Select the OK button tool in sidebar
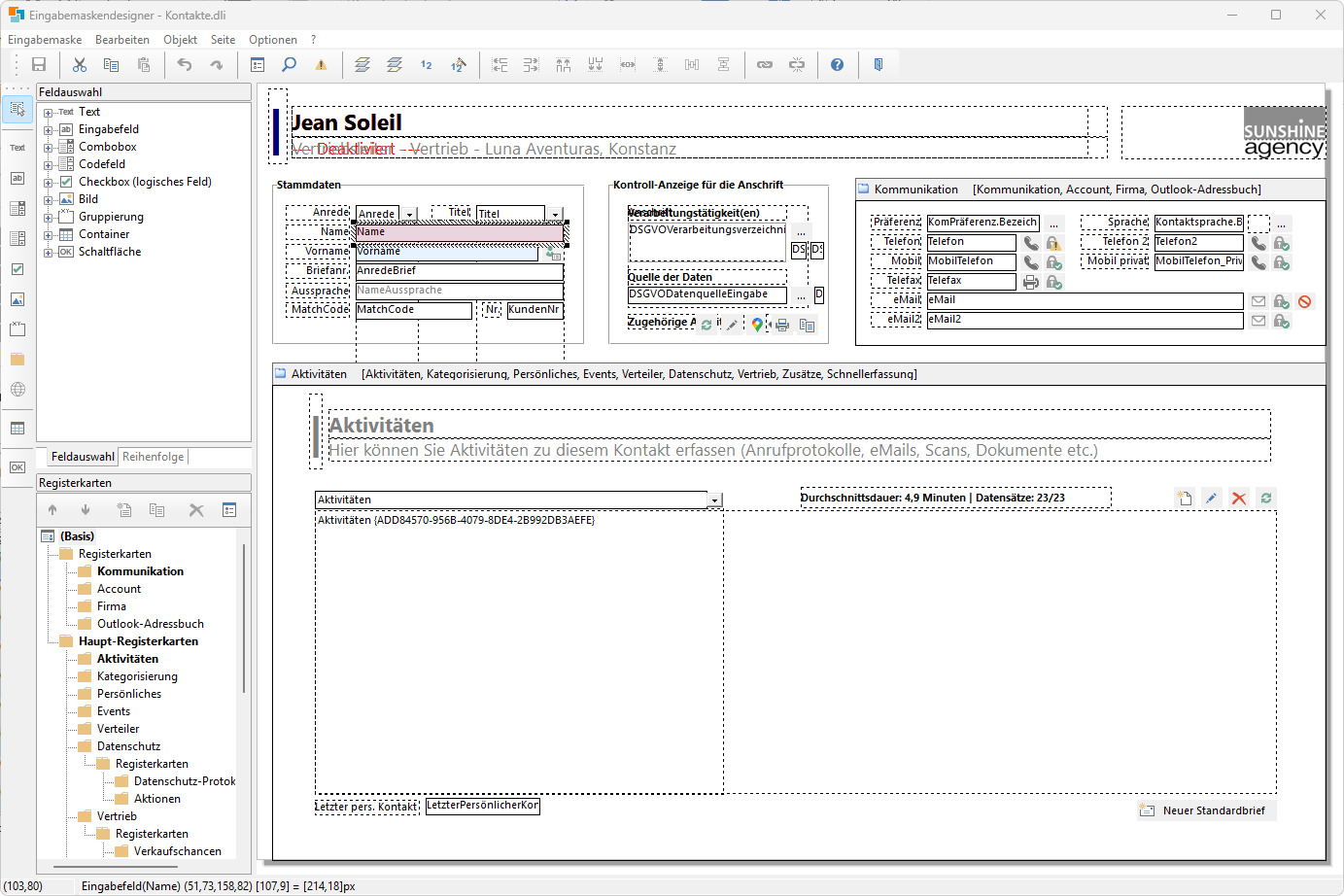Viewport: 1344px width, 896px height. (x=17, y=467)
